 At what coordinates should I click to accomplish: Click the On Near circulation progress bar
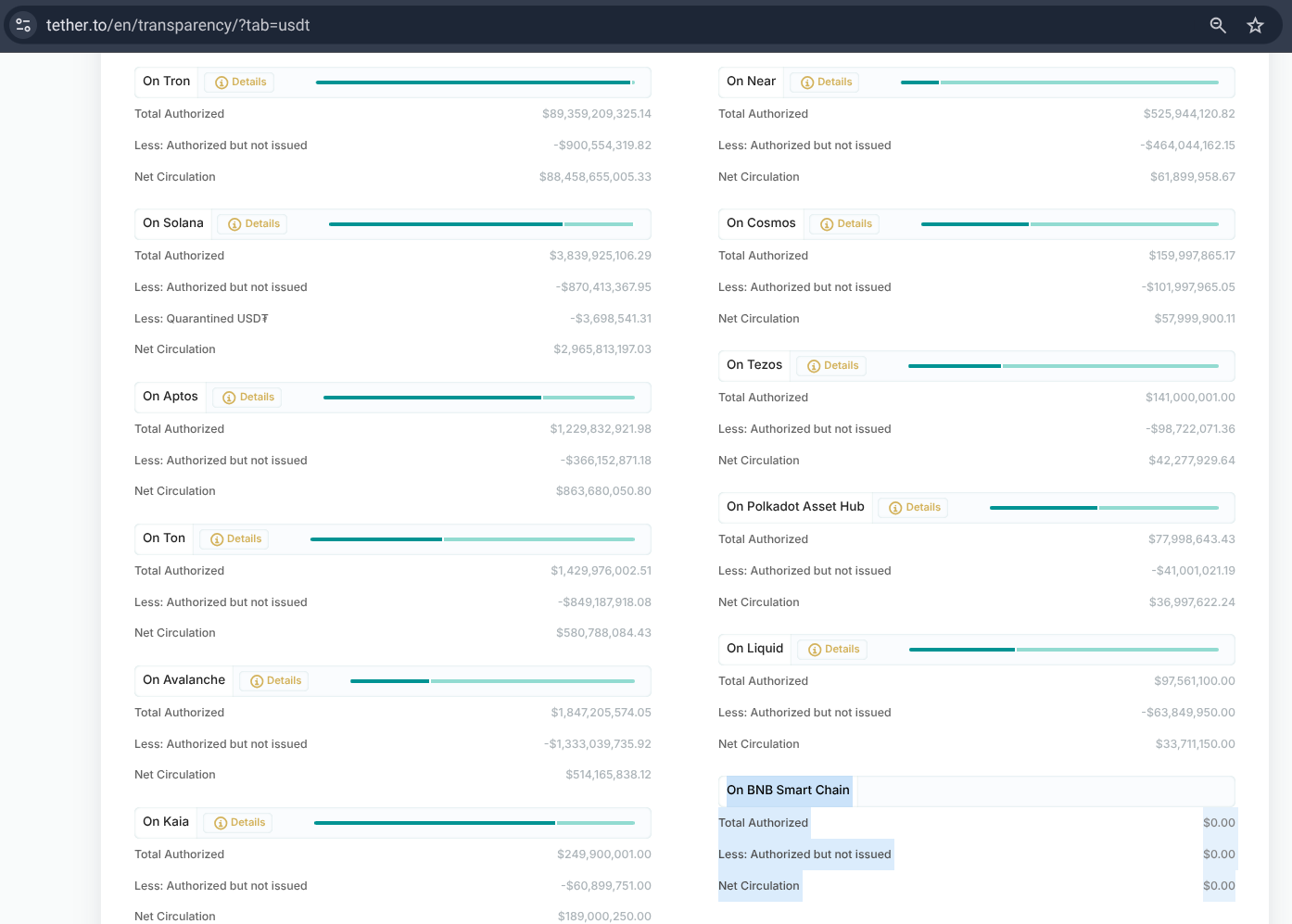pos(1059,82)
